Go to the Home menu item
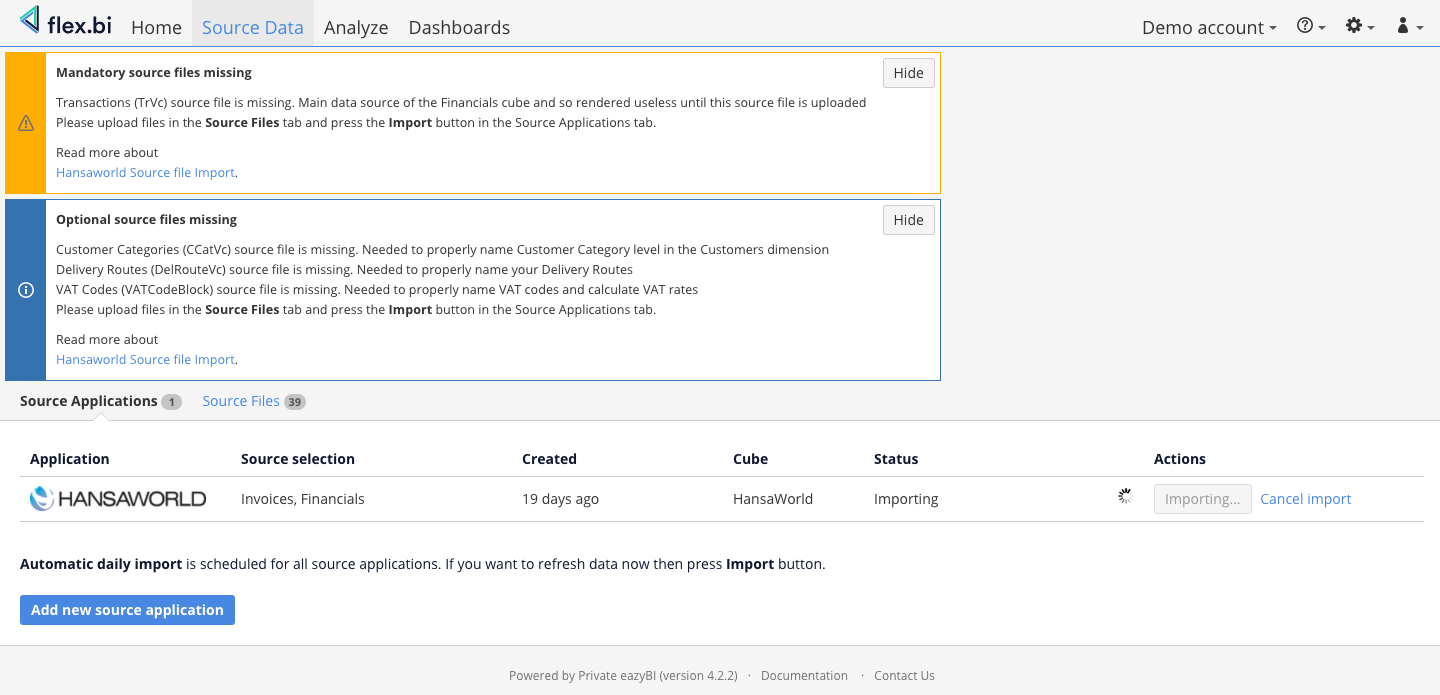The width and height of the screenshot is (1440, 695). (x=156, y=28)
